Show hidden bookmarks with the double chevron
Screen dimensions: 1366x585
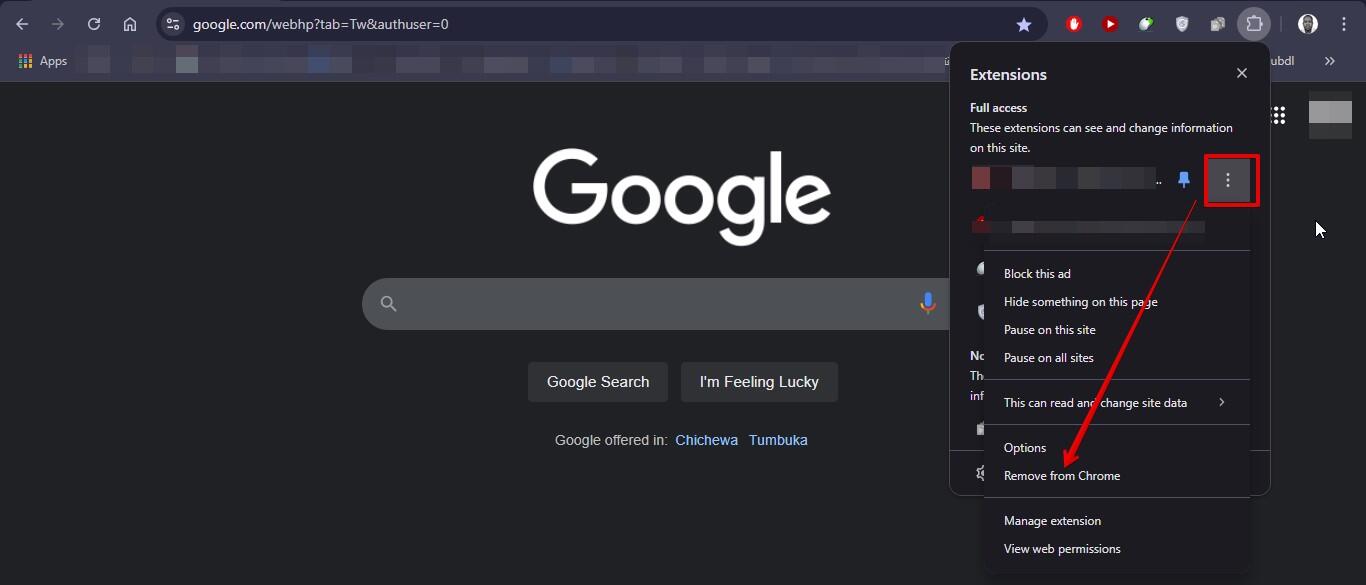pyautogui.click(x=1329, y=61)
